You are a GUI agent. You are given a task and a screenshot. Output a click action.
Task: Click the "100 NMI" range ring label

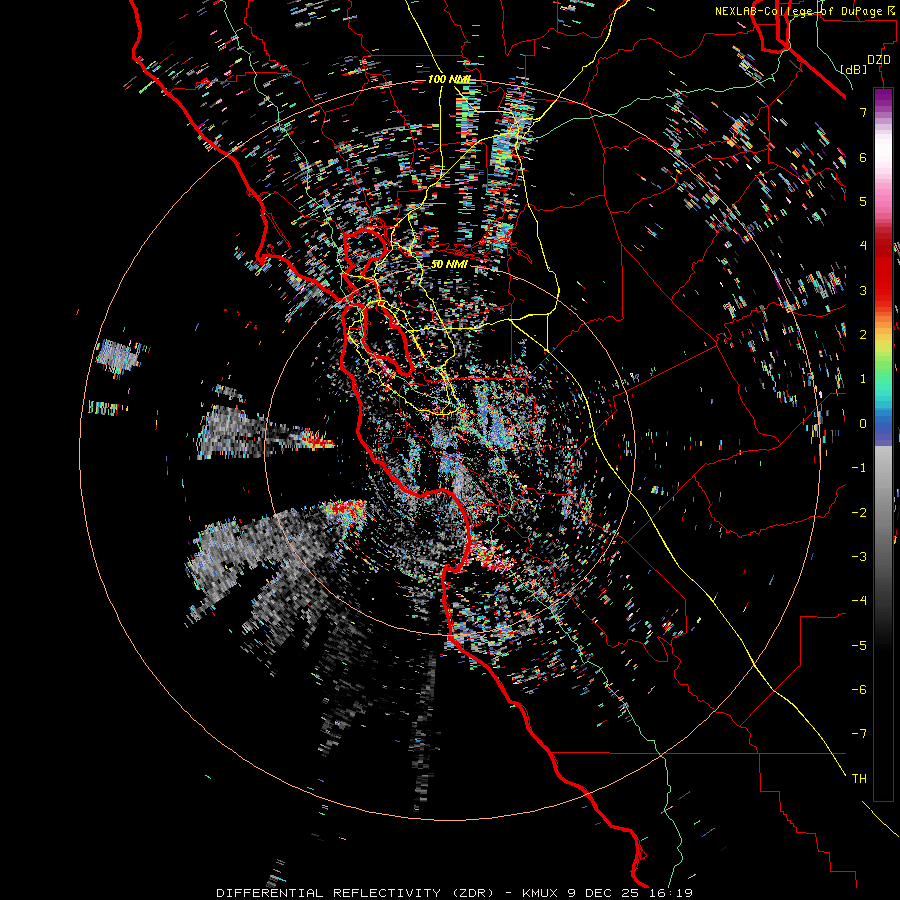[x=449, y=79]
